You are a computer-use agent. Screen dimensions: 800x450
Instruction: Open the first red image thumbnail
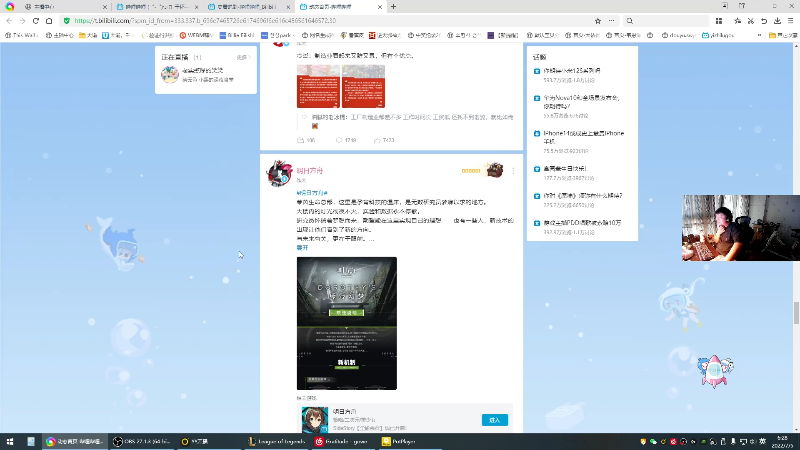pos(318,86)
